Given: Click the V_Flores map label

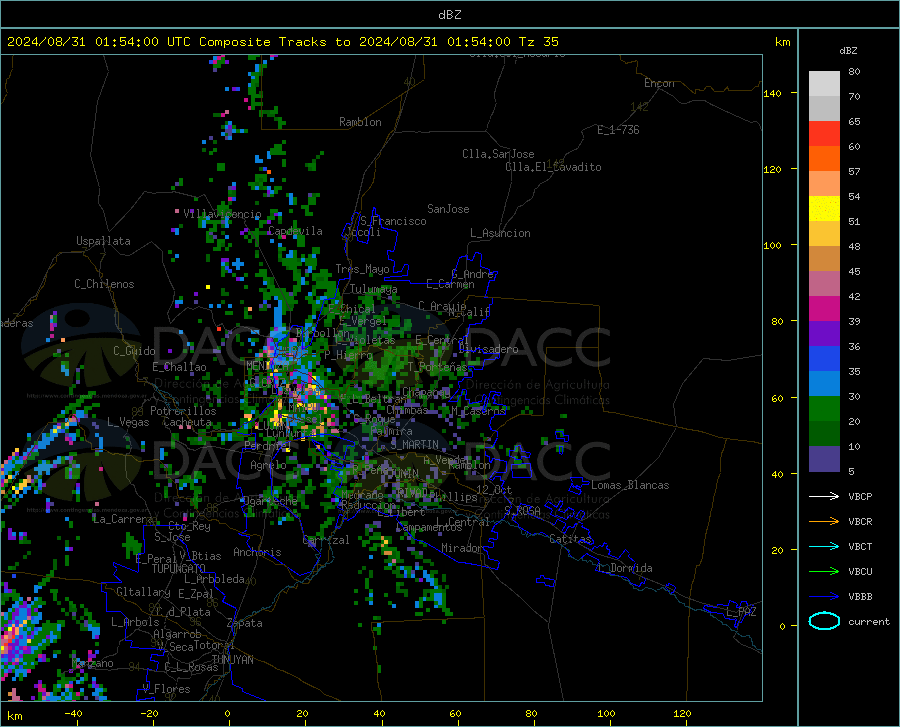Looking at the screenshot, I should coord(166,689).
